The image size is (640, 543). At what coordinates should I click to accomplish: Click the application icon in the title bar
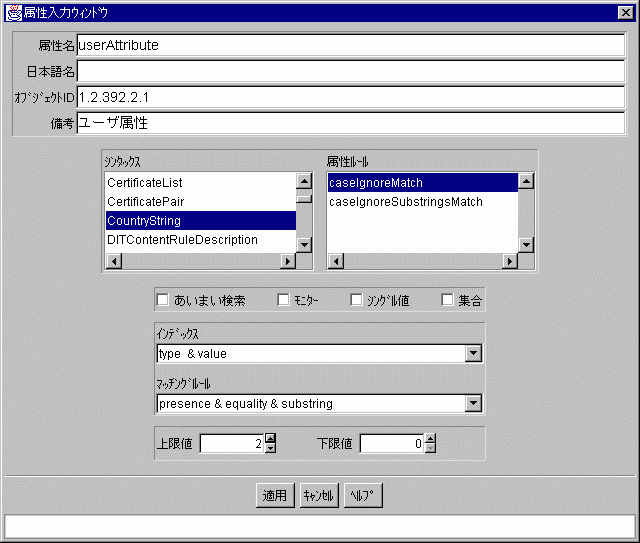13,13
